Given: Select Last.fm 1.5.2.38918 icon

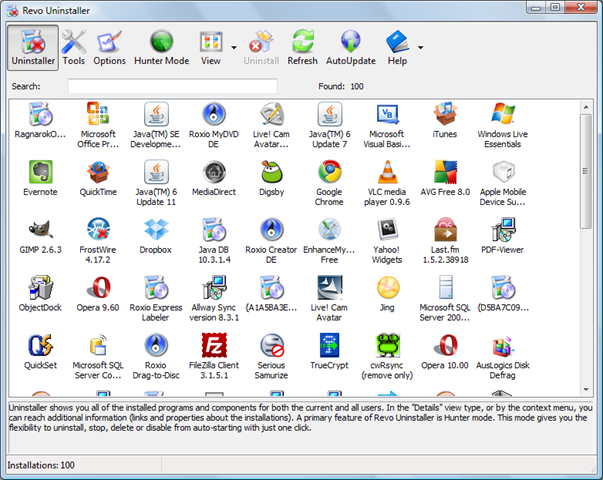Looking at the screenshot, I should [445, 230].
